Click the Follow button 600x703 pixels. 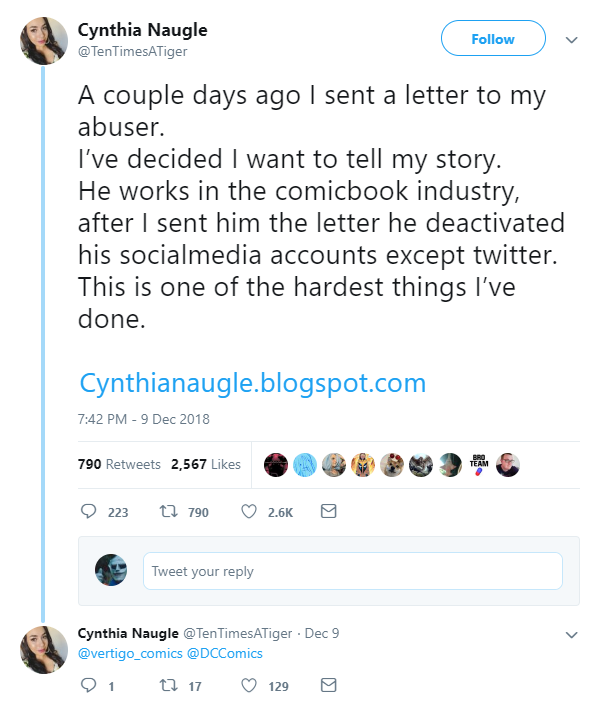[493, 38]
